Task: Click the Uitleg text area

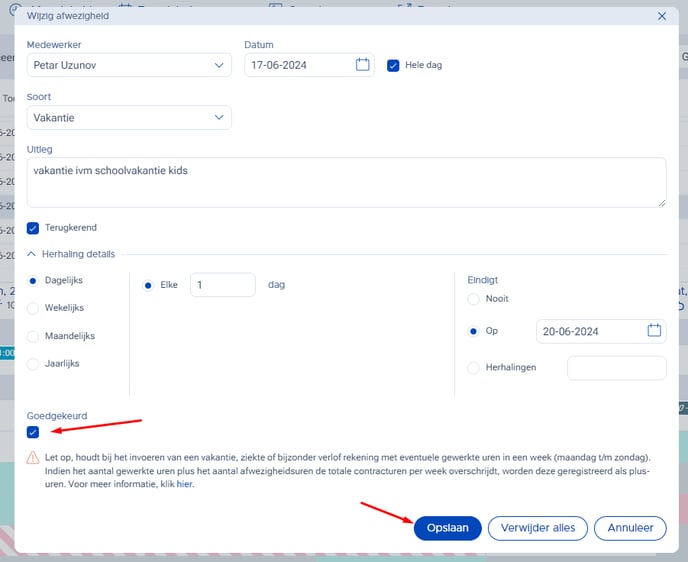Action: (346, 183)
